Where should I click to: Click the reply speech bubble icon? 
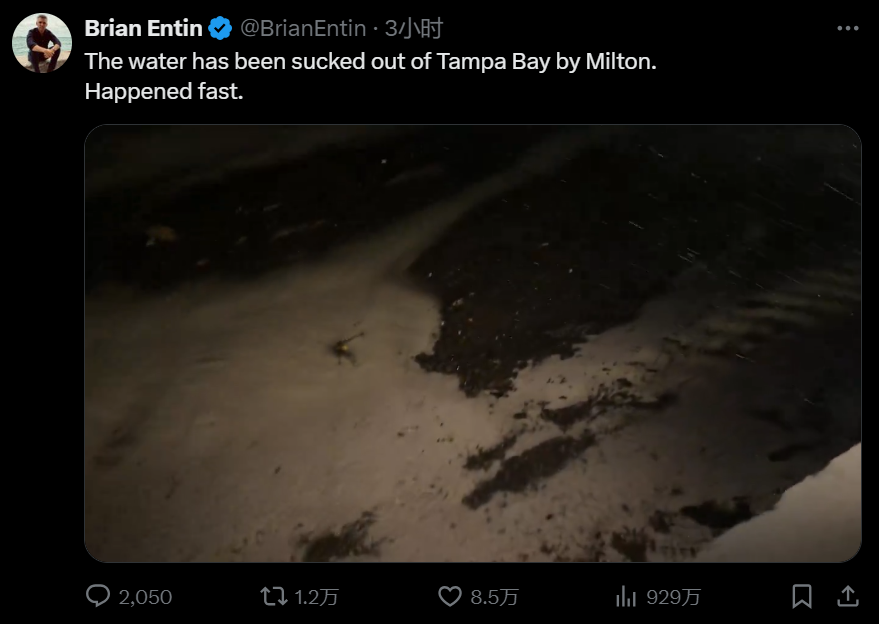[98, 596]
